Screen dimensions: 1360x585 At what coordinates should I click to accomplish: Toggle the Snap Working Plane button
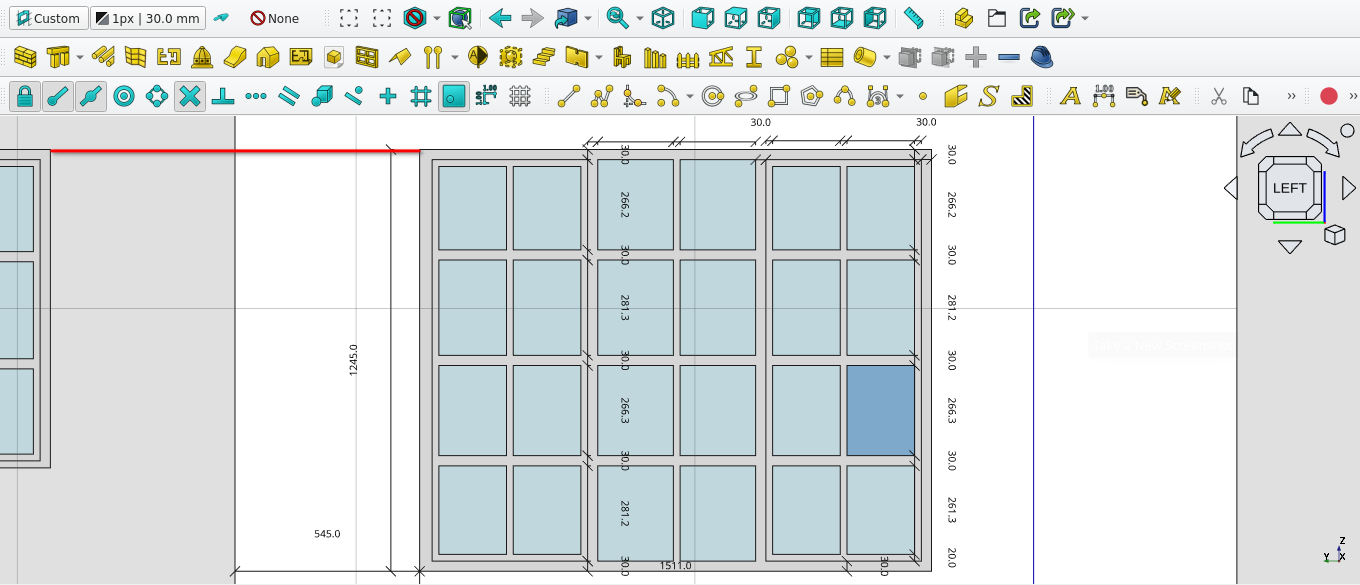pyautogui.click(x=454, y=96)
